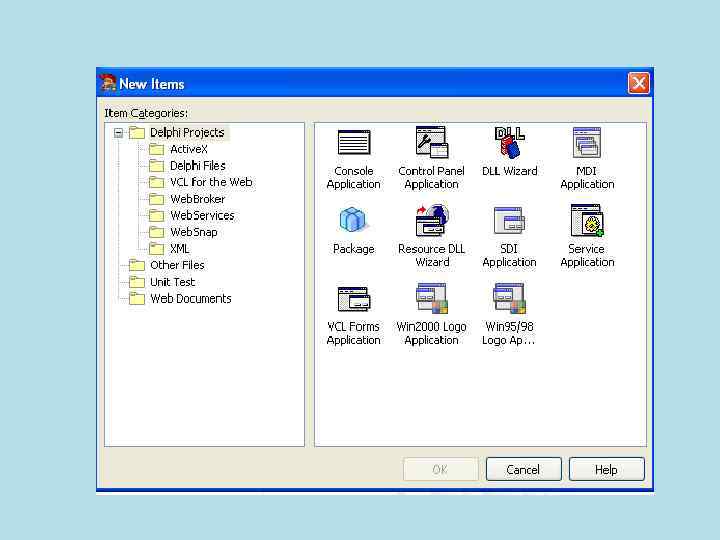Open the ActiveX category

(x=189, y=149)
